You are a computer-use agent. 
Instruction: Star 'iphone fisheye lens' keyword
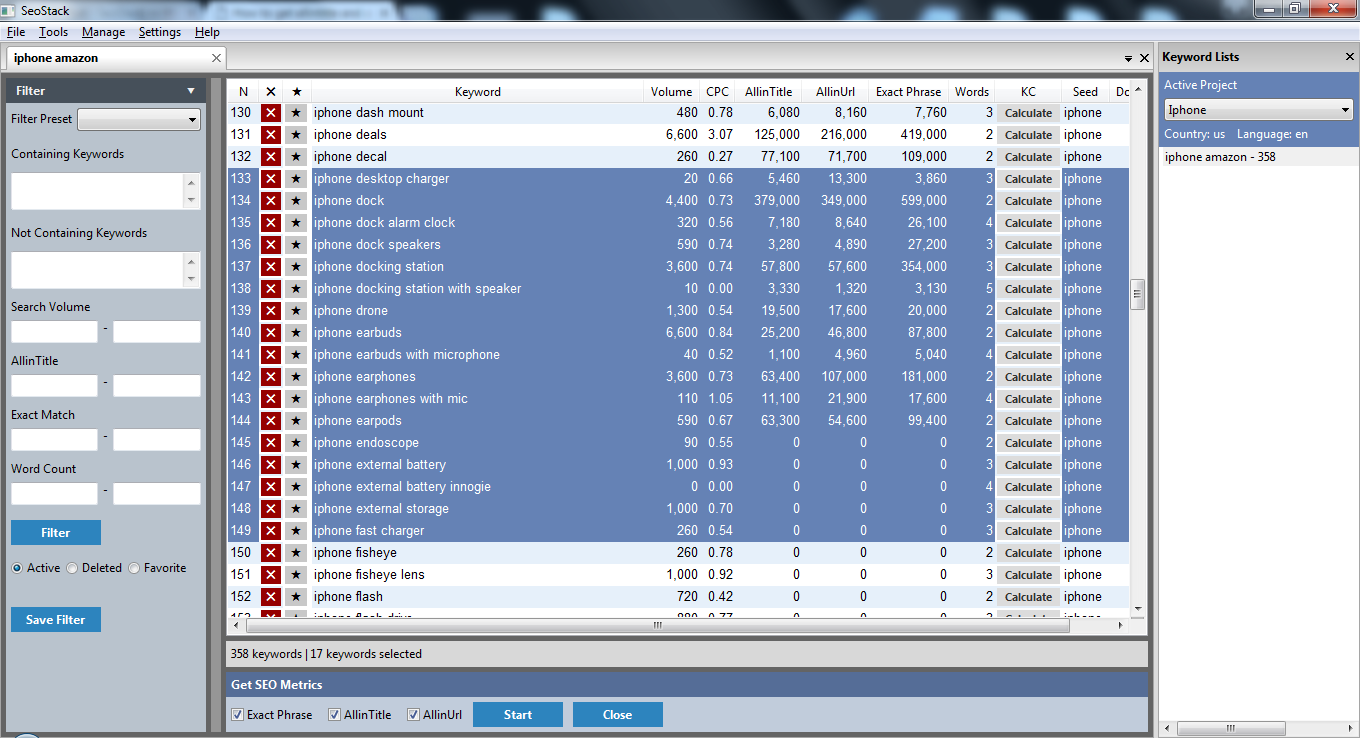click(x=296, y=575)
